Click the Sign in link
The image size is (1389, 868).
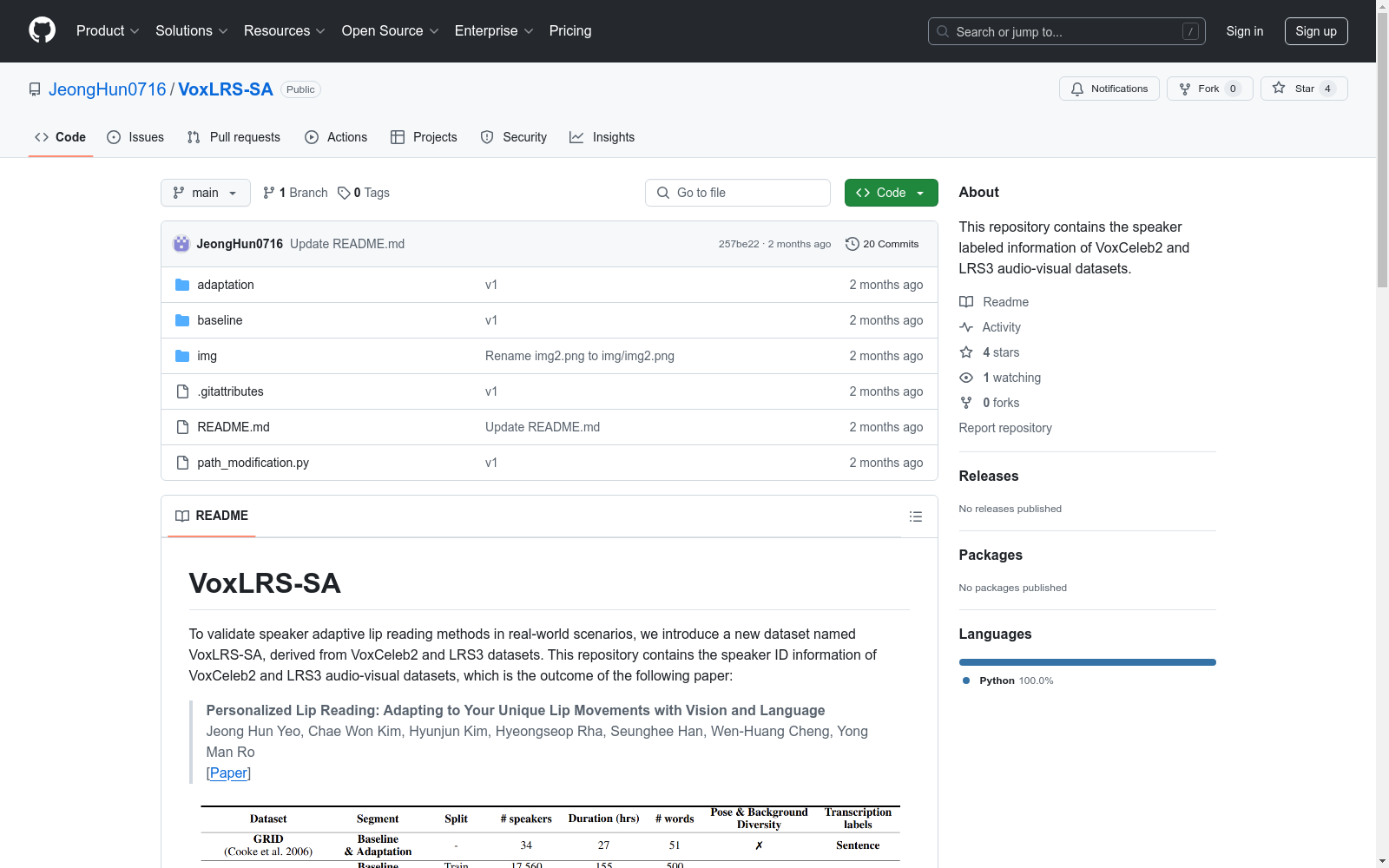point(1245,31)
